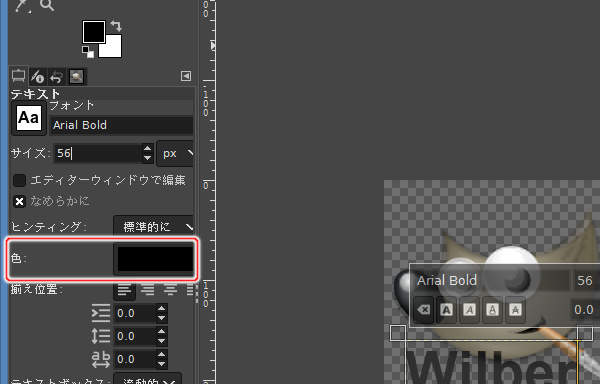The image size is (600, 384).
Task: Increase the first-line indent value
Action: pos(161,309)
